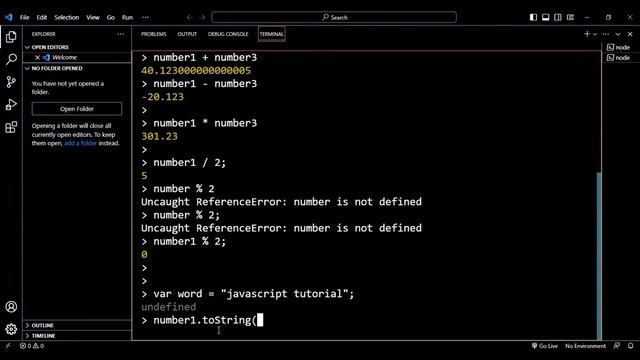Select second node terminal instance
640x360 pixels.
point(618,58)
